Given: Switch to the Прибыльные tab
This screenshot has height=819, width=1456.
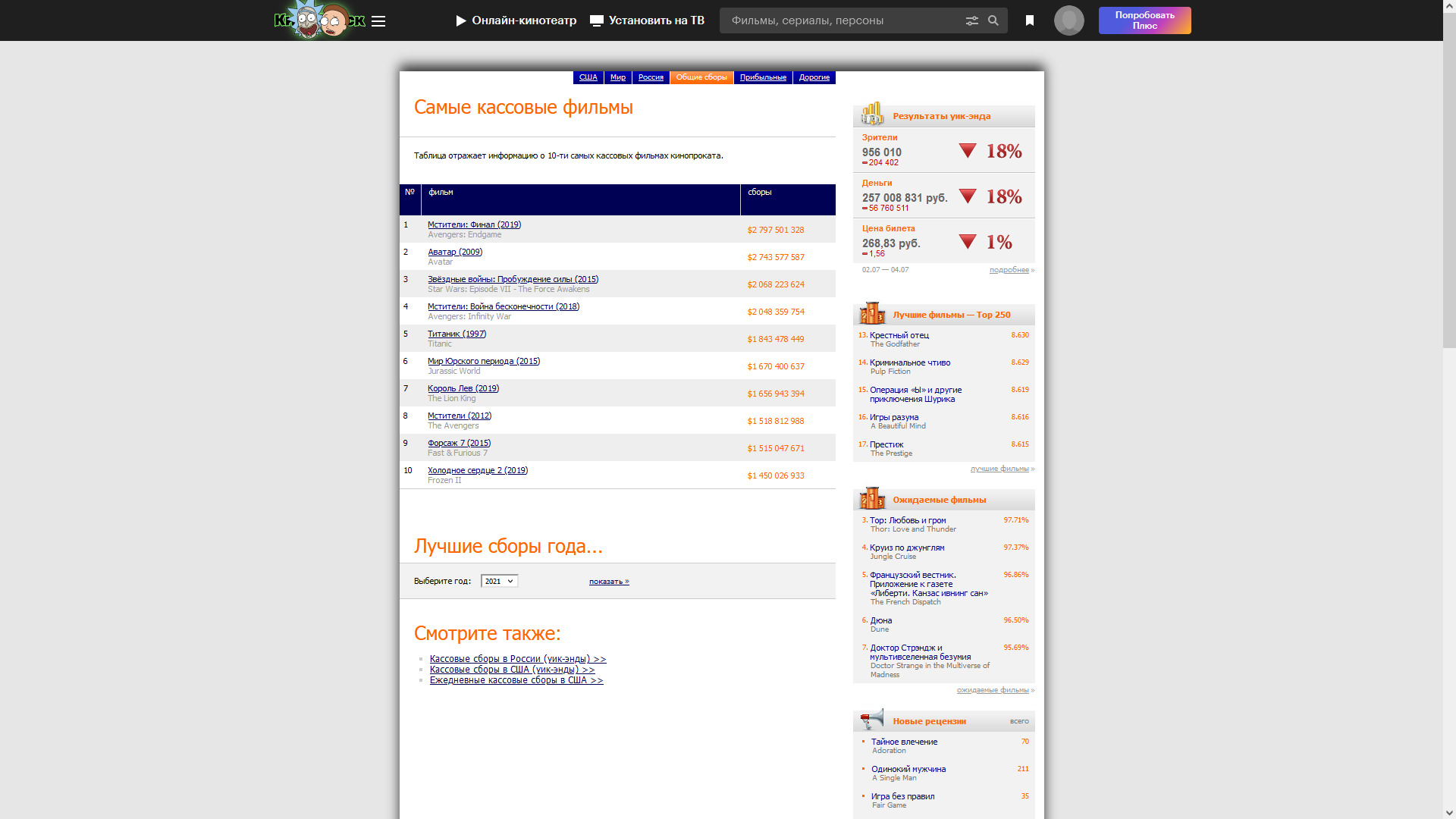Looking at the screenshot, I should (762, 77).
